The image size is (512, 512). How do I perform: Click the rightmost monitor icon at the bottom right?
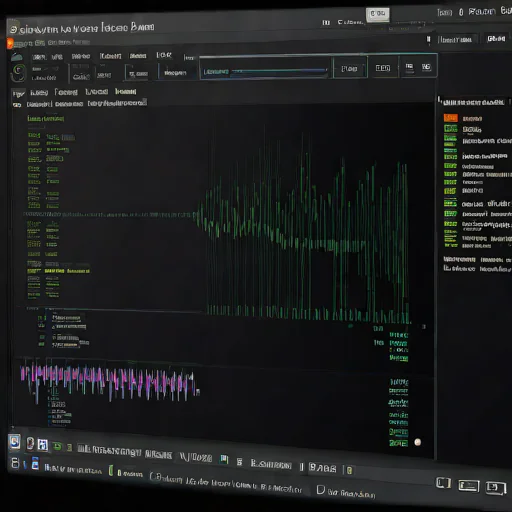(496, 488)
